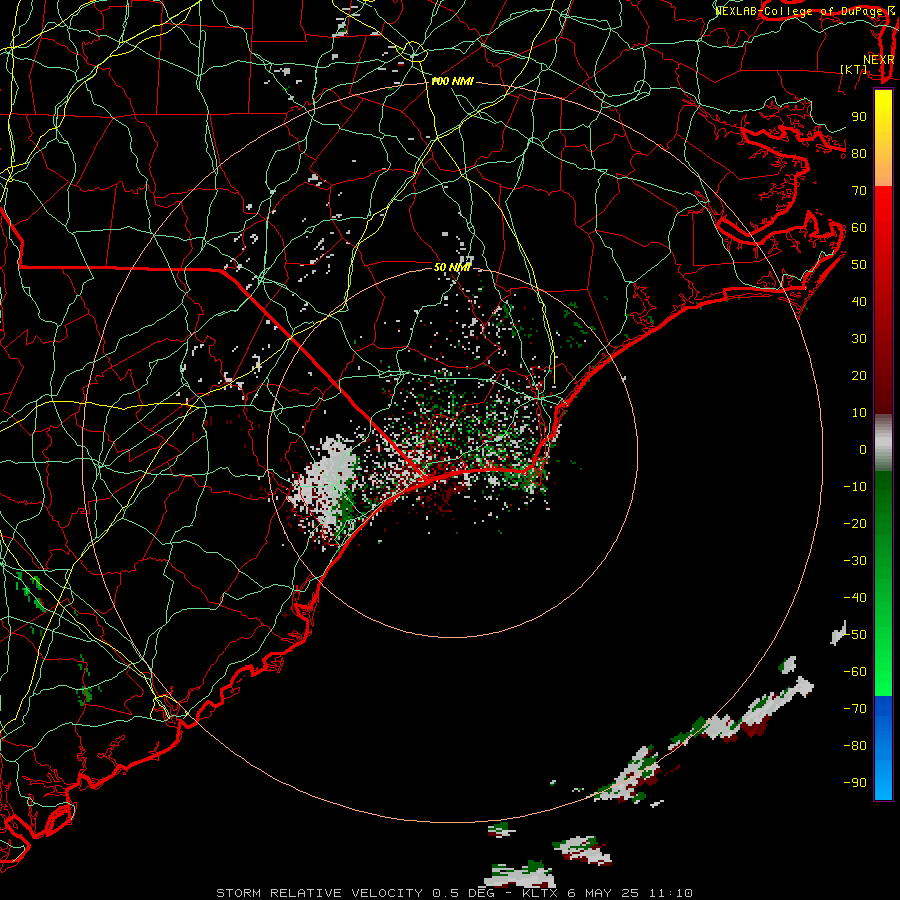Viewport: 900px width, 900px height.
Task: Click the 30 value on the velocity scale
Action: pyautogui.click(x=859, y=339)
